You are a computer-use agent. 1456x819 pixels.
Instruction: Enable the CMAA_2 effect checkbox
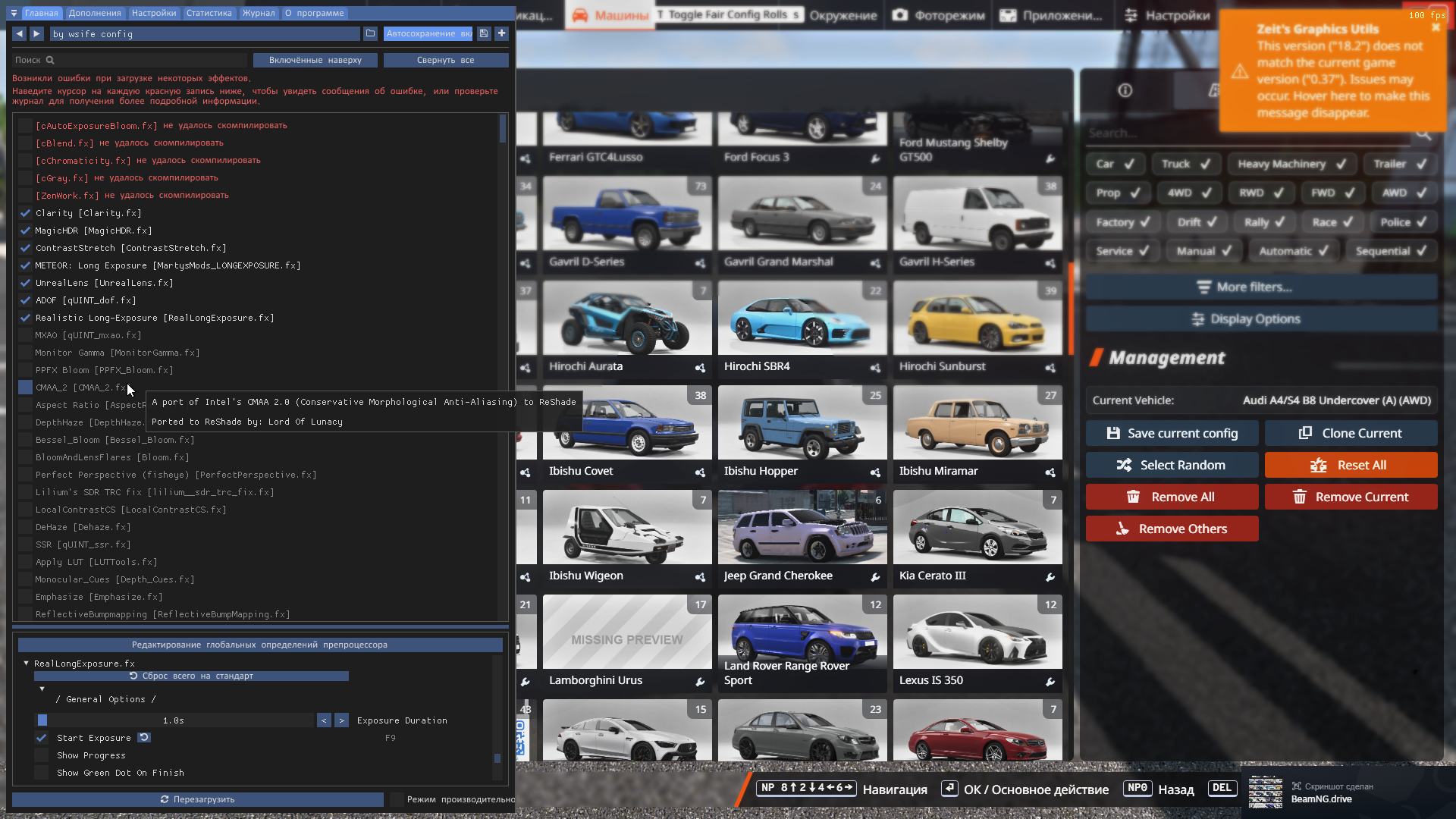[x=25, y=388]
